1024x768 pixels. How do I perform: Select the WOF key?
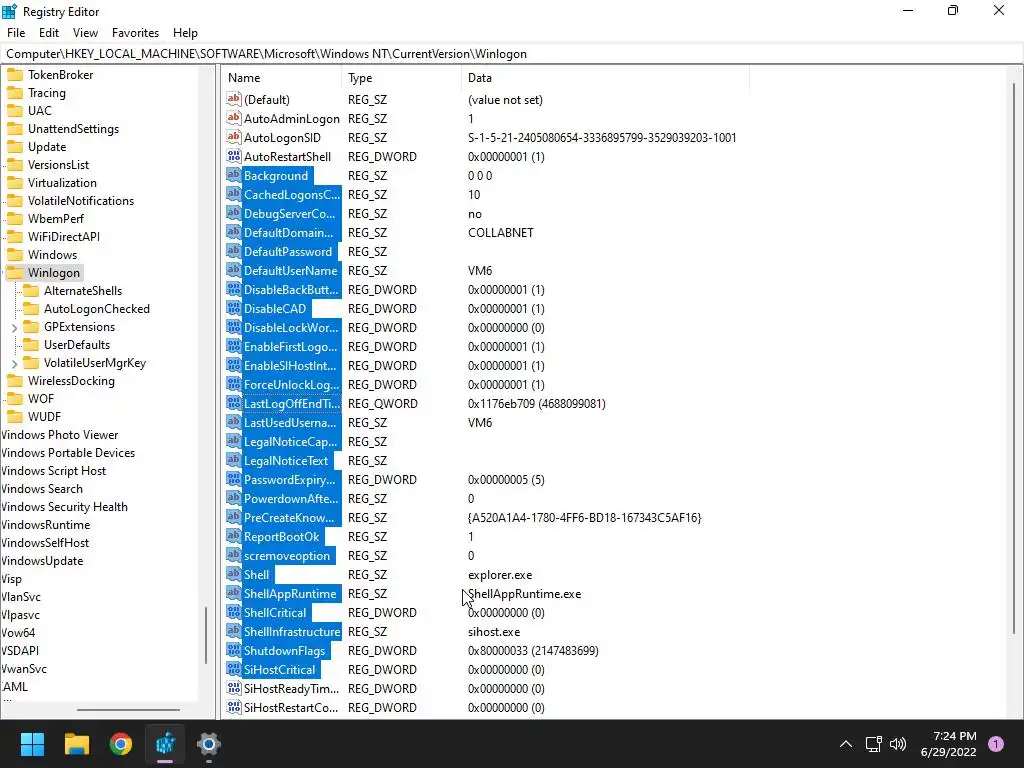coord(40,399)
